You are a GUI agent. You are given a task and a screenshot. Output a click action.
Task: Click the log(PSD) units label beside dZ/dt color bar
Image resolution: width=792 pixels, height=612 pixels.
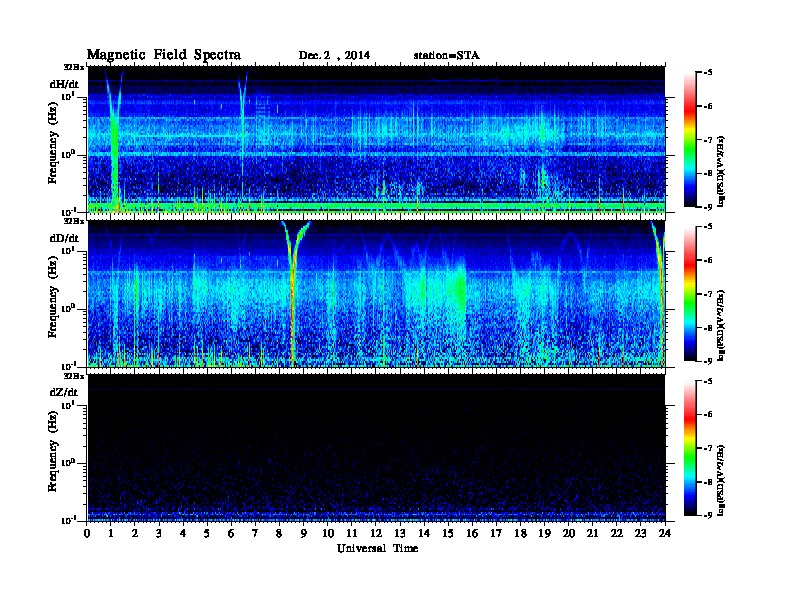[x=721, y=480]
